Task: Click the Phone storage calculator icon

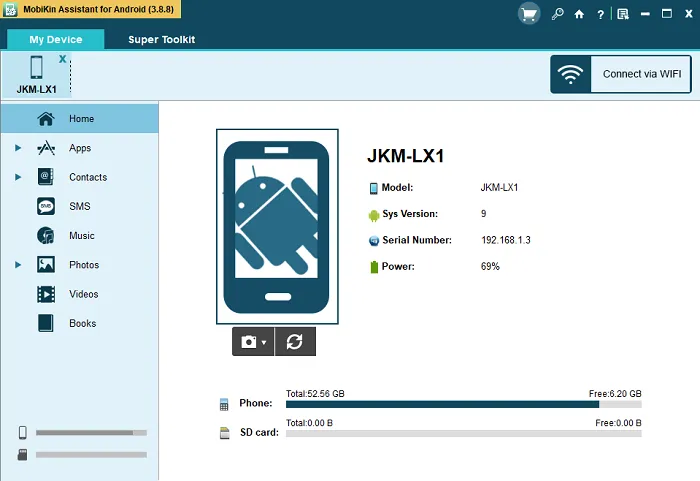Action: [x=224, y=404]
